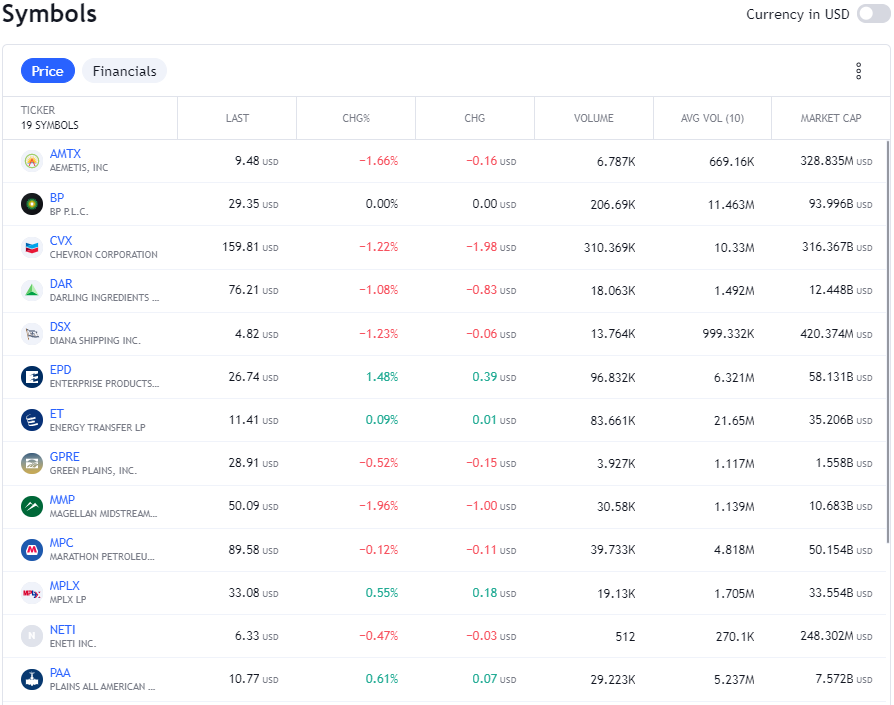Click the DIANA SHIPPING INC. company name
The width and height of the screenshot is (894, 705).
coord(95,341)
